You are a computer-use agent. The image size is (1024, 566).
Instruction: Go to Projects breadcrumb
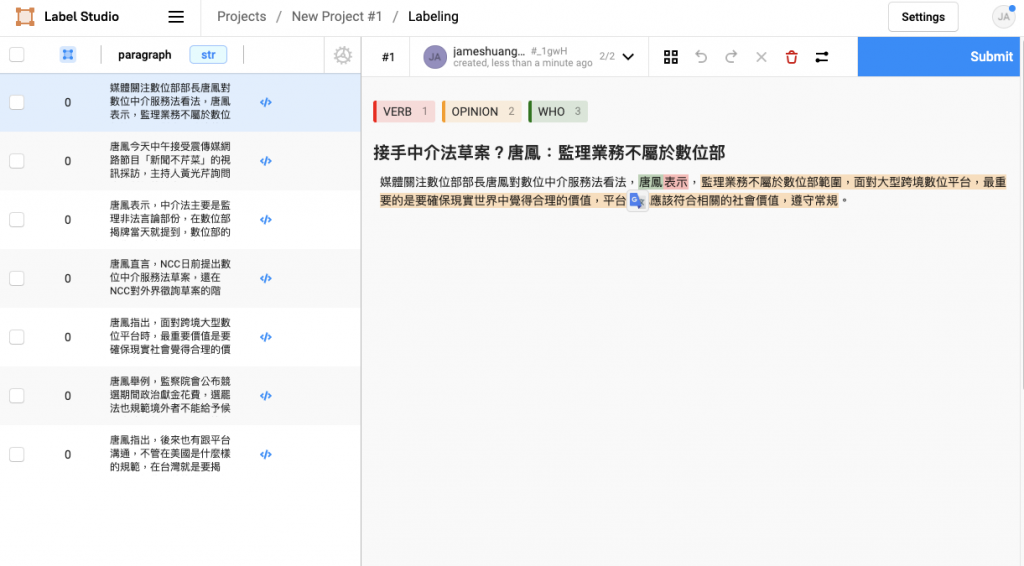(x=242, y=16)
